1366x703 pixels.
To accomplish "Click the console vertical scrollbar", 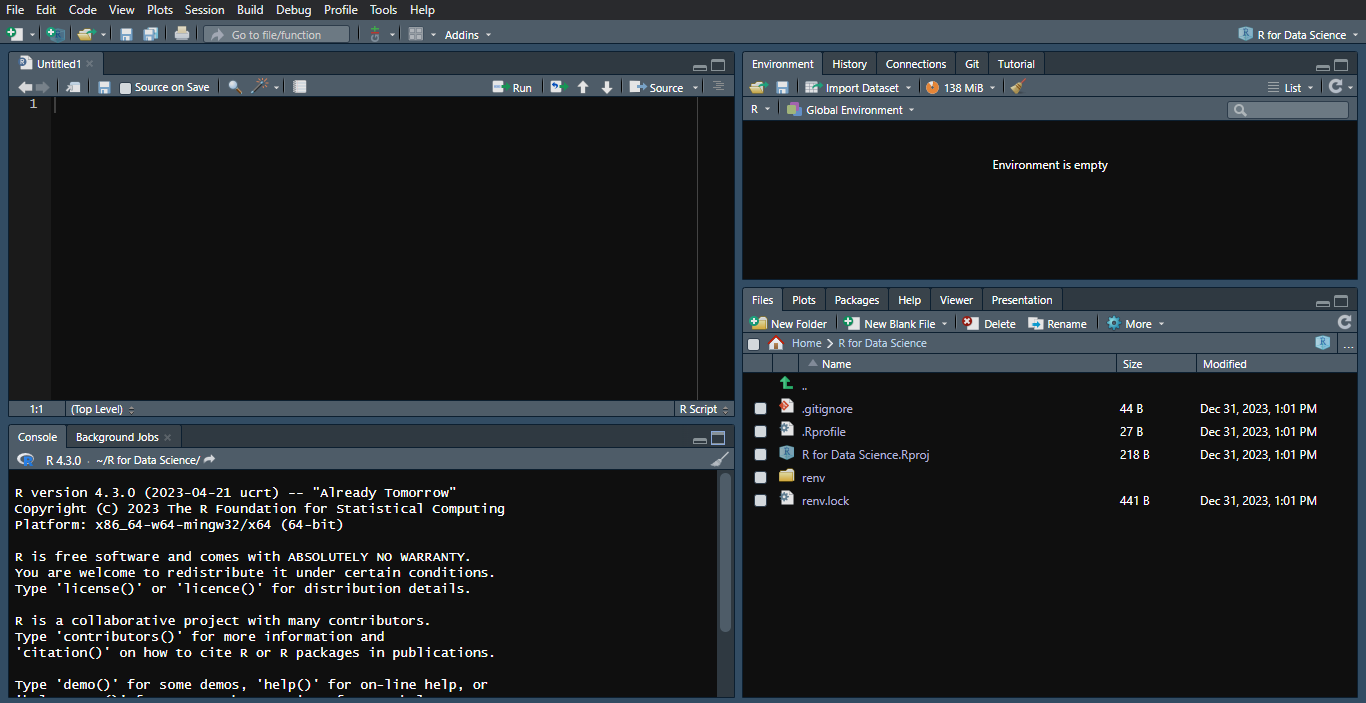I will point(726,550).
